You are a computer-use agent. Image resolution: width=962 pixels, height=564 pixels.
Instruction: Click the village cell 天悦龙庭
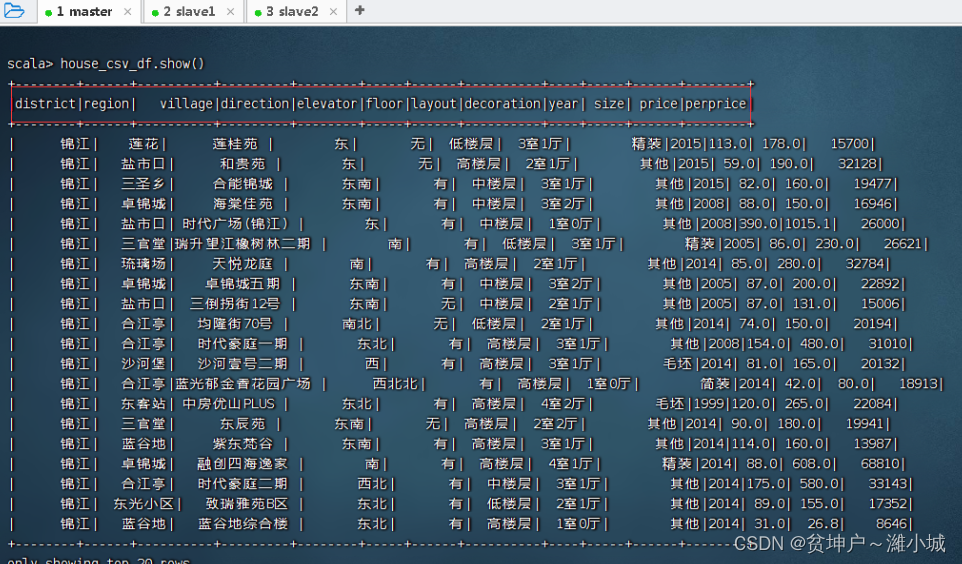(242, 264)
